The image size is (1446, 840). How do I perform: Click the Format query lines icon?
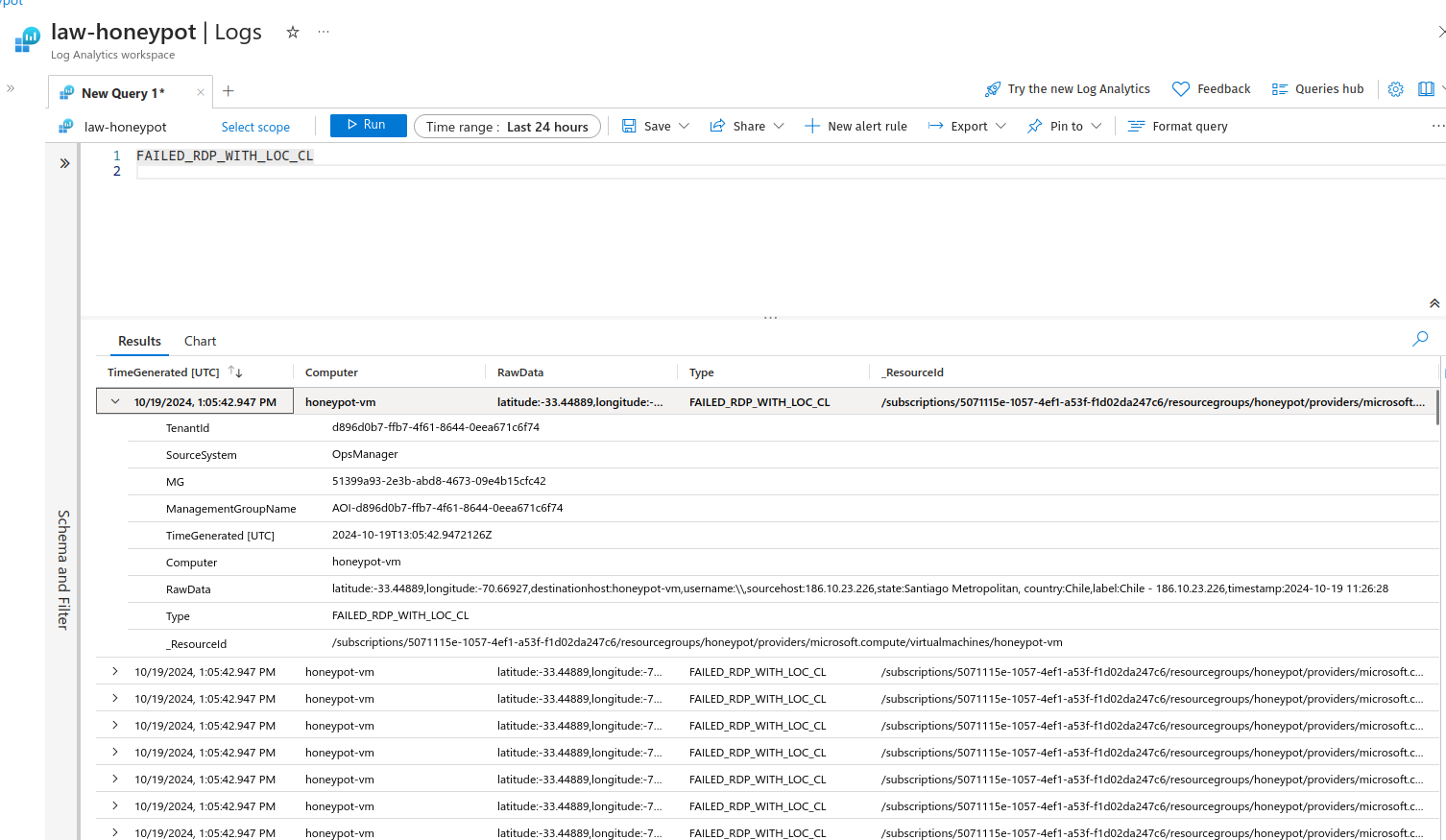click(1136, 126)
